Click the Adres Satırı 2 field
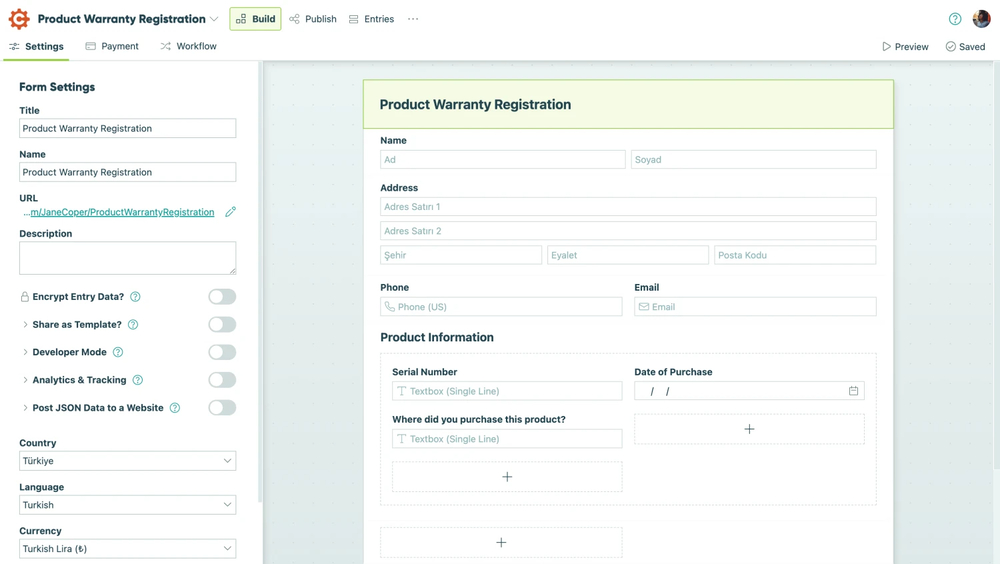 (x=628, y=231)
